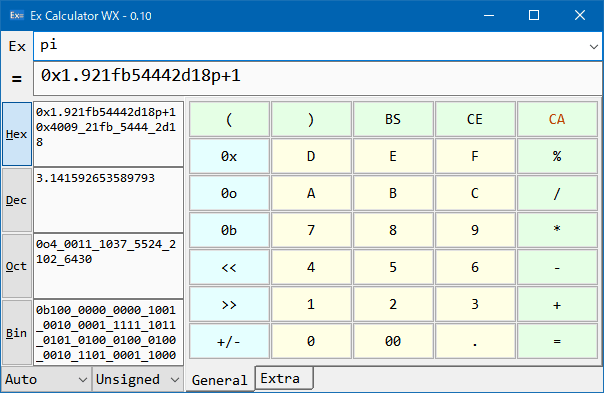The width and height of the screenshot is (604, 393).
Task: Click the close parenthesis key
Action: (311, 119)
